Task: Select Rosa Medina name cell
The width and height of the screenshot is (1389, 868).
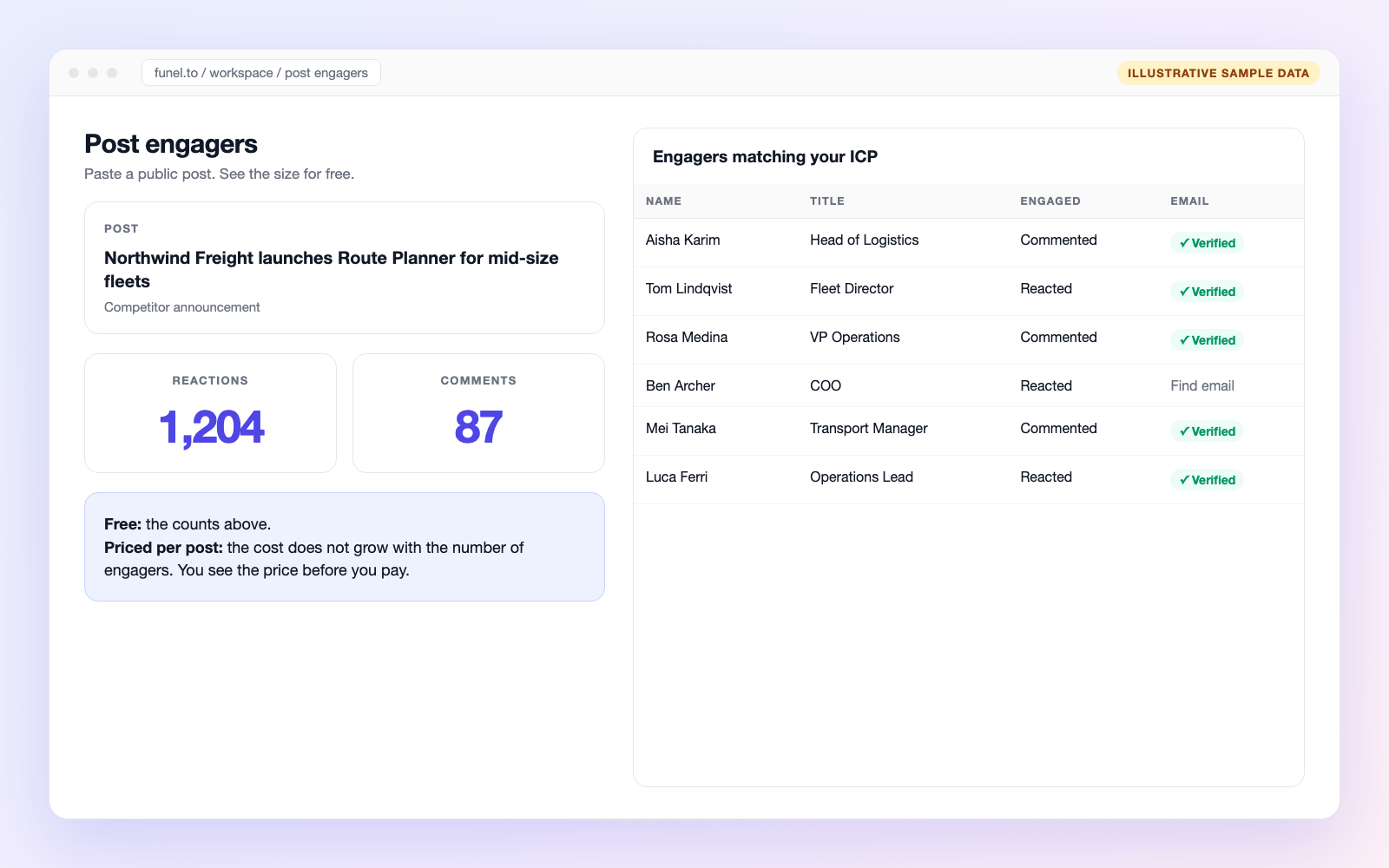Action: [x=687, y=338]
